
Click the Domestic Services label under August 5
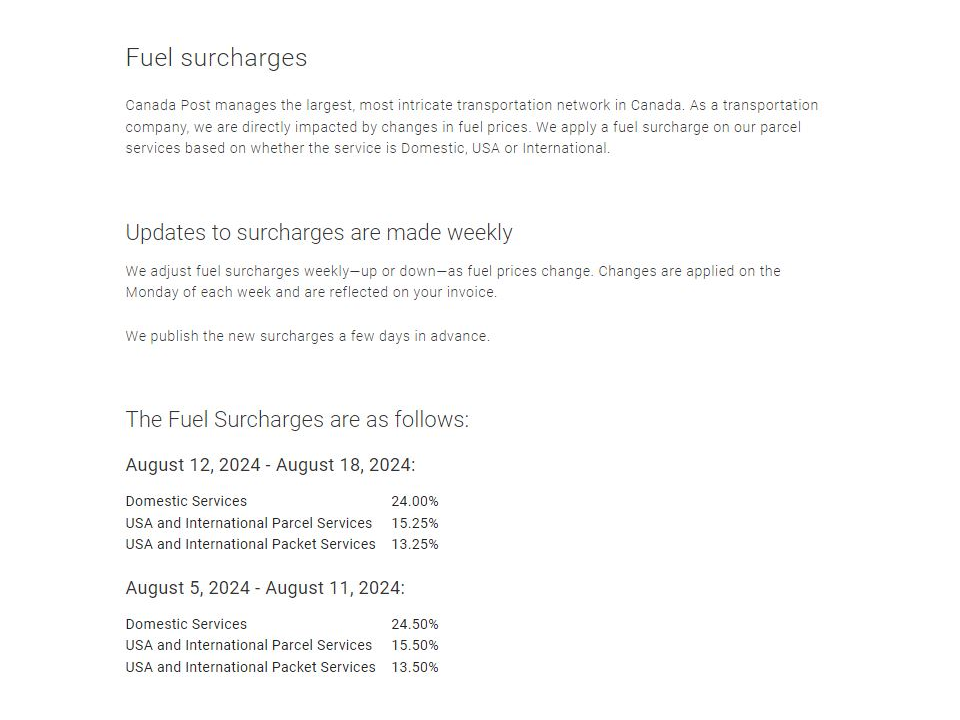click(x=186, y=624)
